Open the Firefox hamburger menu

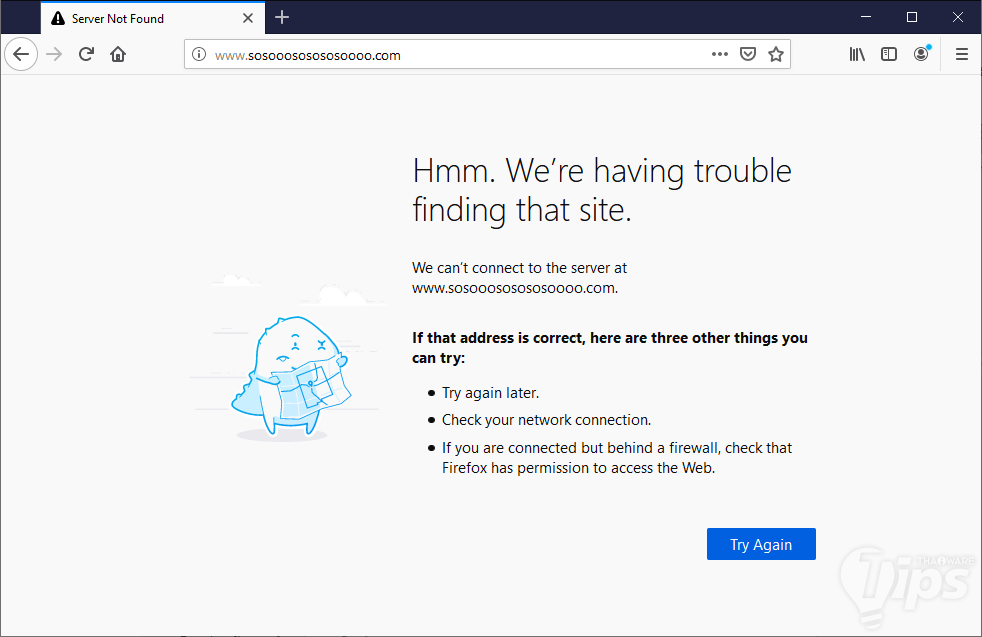pyautogui.click(x=962, y=55)
